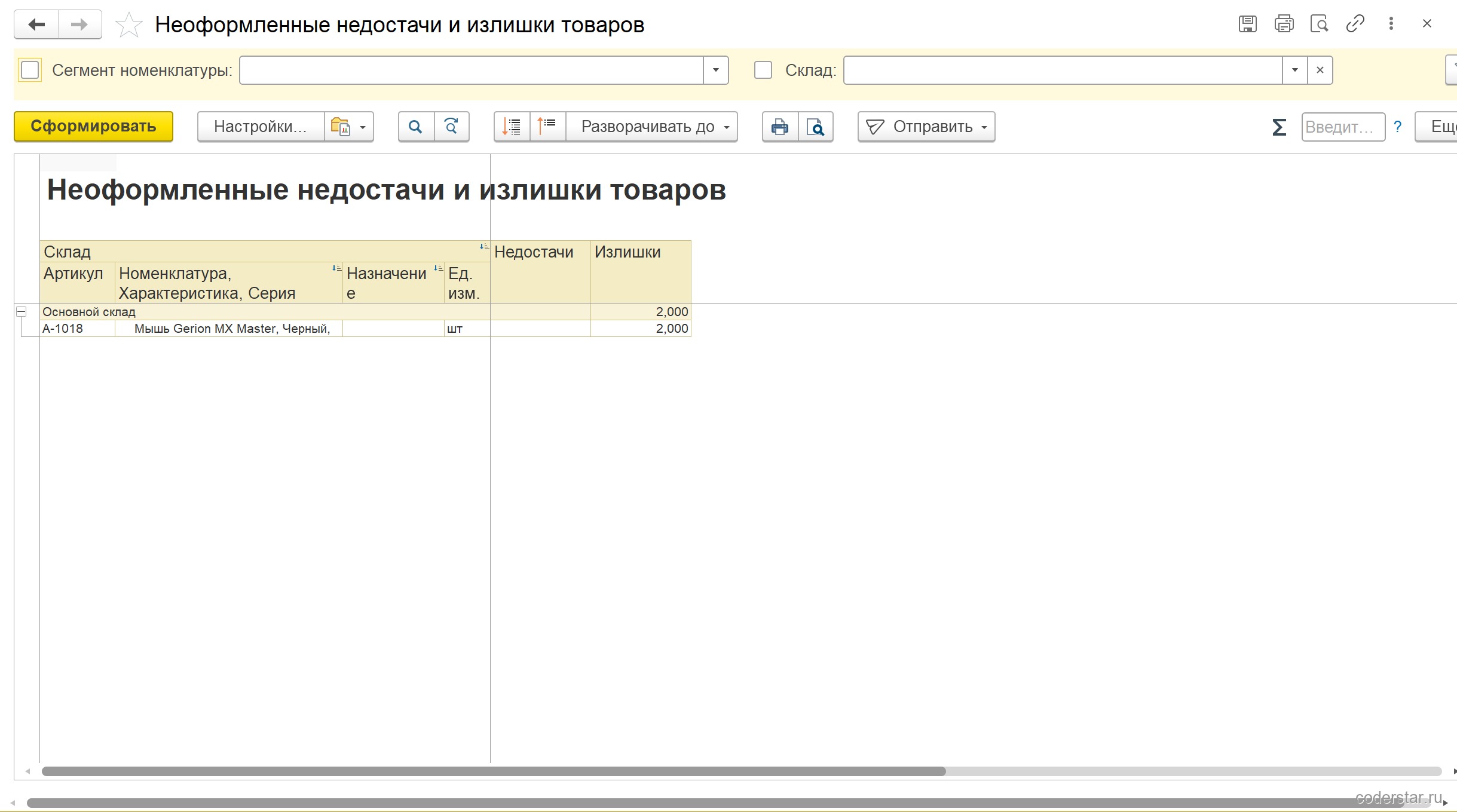Open the find magnifier icon in the toolbar
This screenshot has width=1457, height=812.
click(416, 127)
